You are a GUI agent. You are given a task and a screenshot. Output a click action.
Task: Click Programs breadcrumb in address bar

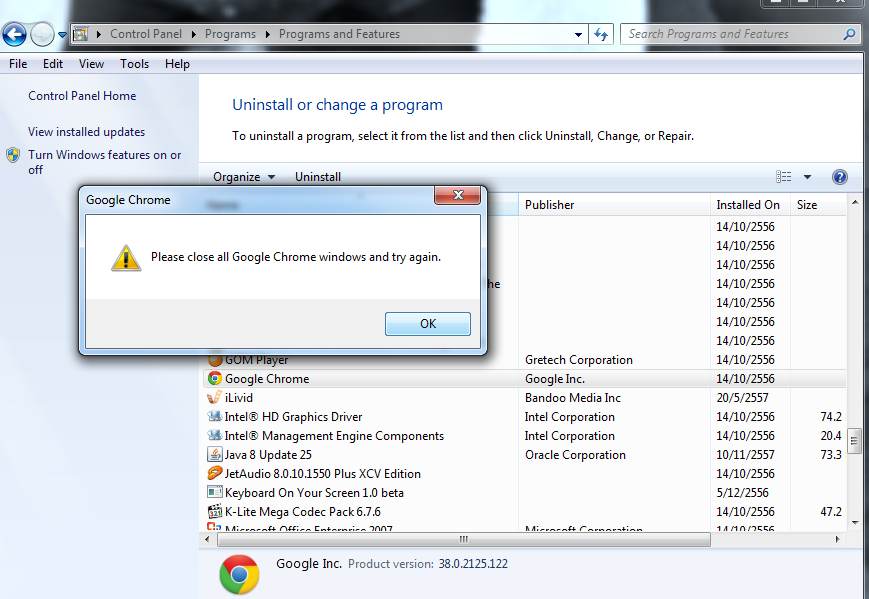point(231,34)
